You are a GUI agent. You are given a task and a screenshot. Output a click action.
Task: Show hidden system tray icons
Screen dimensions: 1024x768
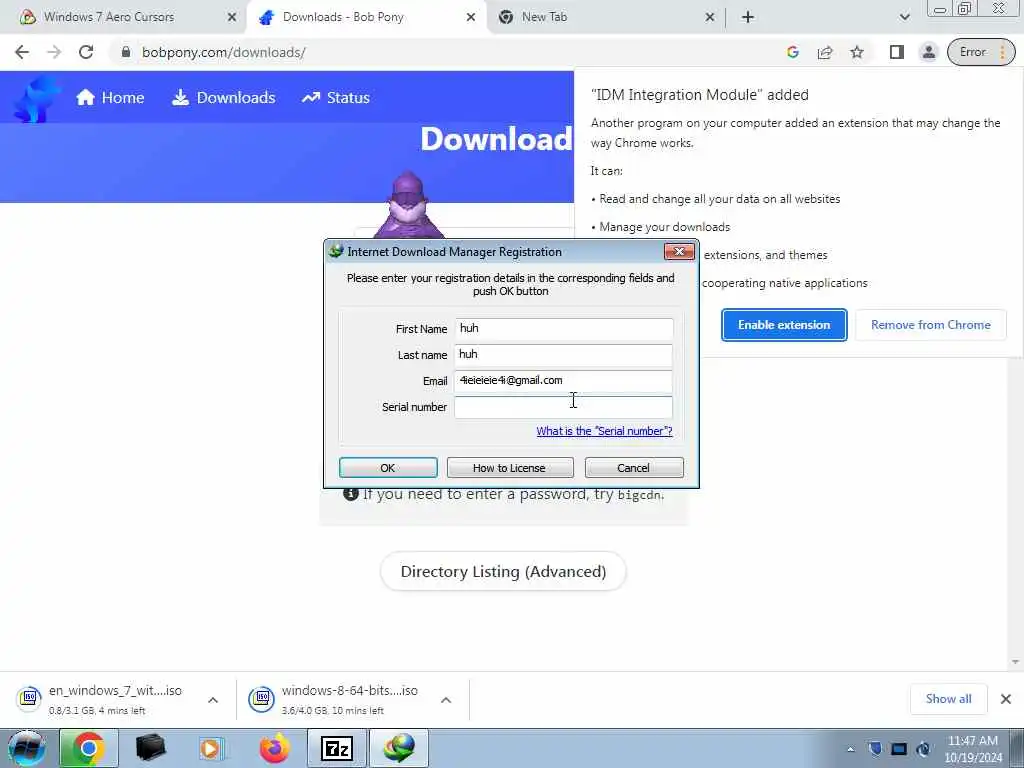850,749
